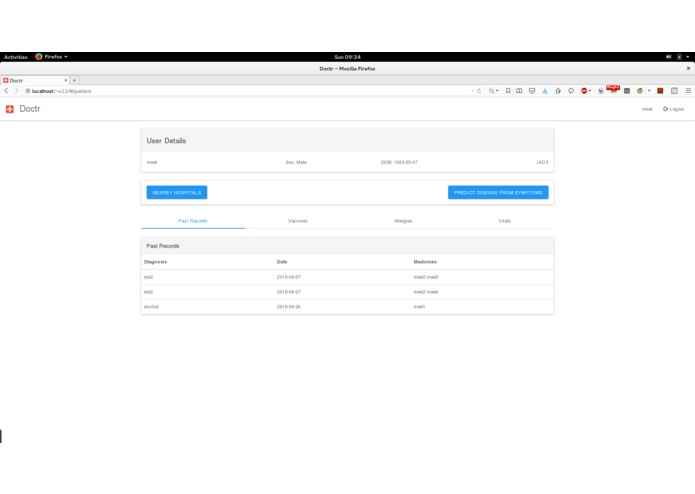Open the URL history dropdown arrow
This screenshot has height=494, width=695.
pyautogui.click(x=473, y=91)
